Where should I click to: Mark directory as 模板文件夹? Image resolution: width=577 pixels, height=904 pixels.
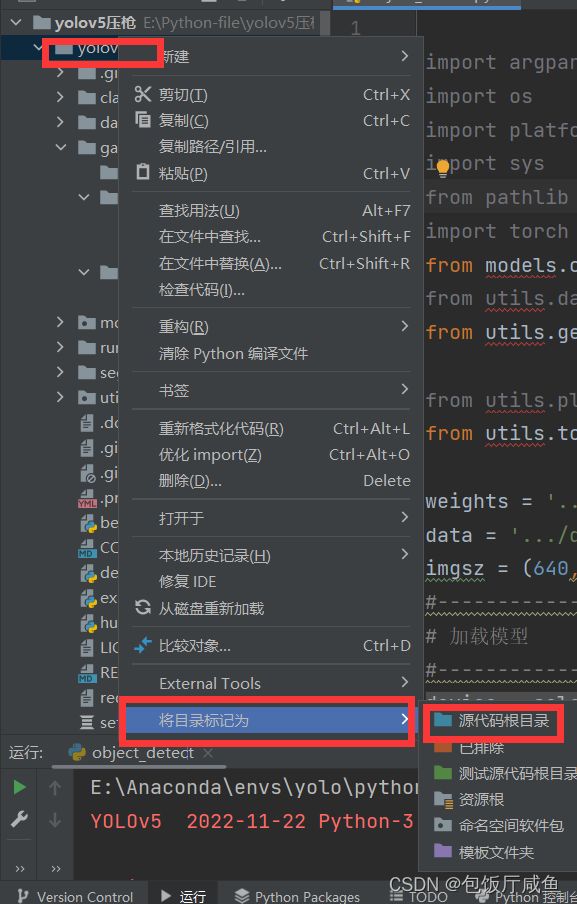(x=499, y=851)
